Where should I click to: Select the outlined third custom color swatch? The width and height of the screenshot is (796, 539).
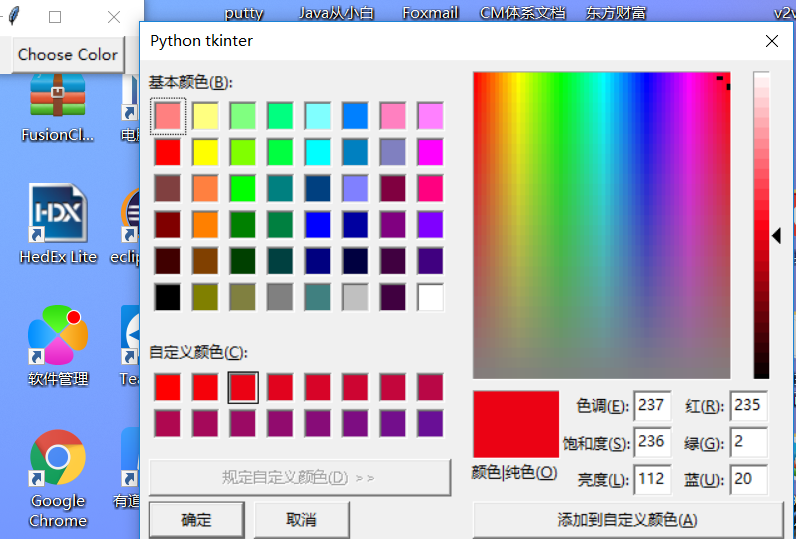243,388
